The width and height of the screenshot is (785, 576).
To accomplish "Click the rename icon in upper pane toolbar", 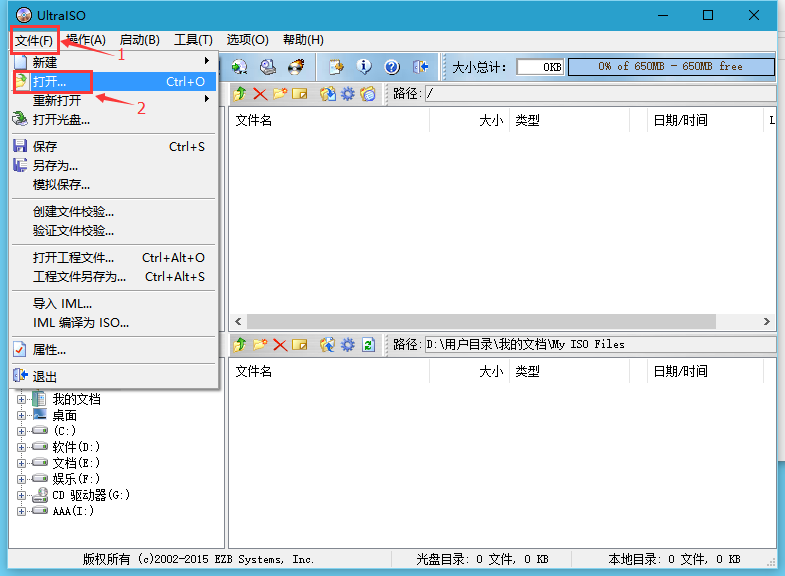I will click(299, 94).
